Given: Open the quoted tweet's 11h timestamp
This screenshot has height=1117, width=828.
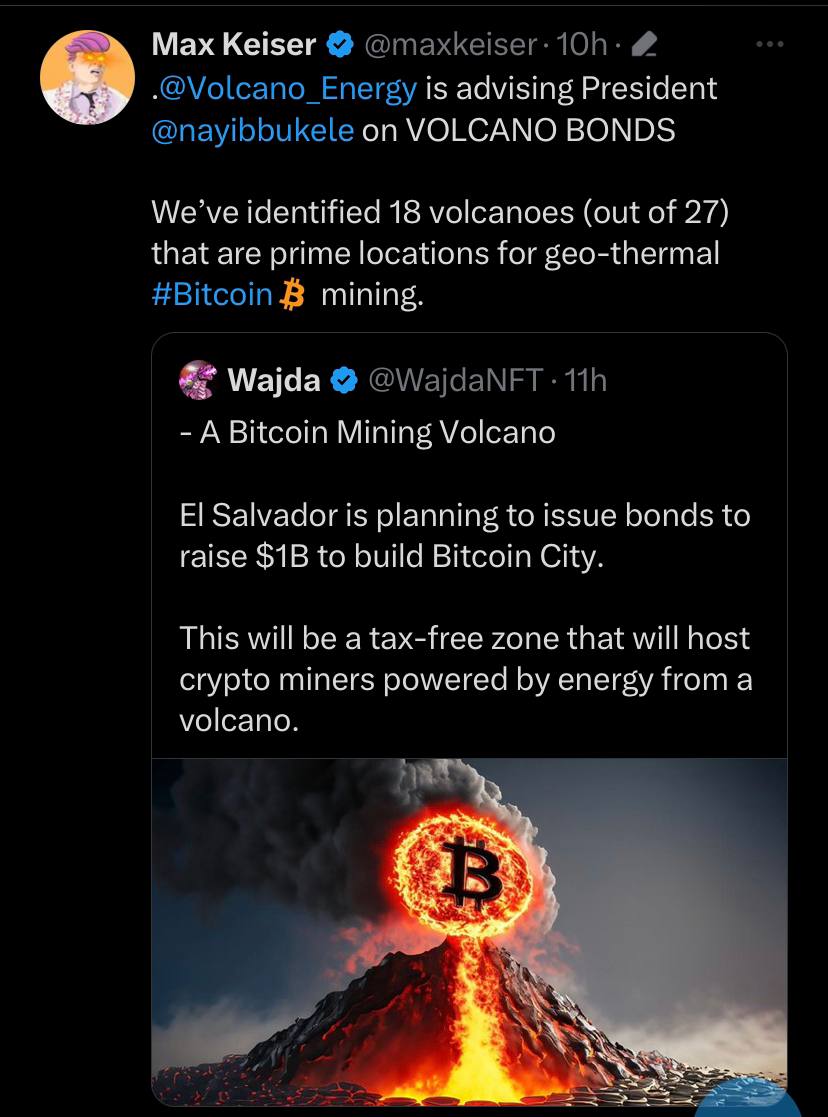Looking at the screenshot, I should coord(585,380).
